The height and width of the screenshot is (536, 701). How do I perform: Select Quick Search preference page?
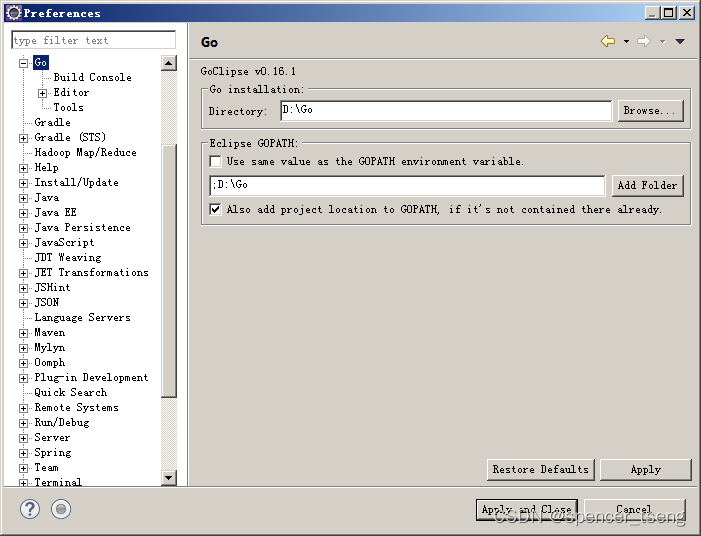click(x=71, y=393)
